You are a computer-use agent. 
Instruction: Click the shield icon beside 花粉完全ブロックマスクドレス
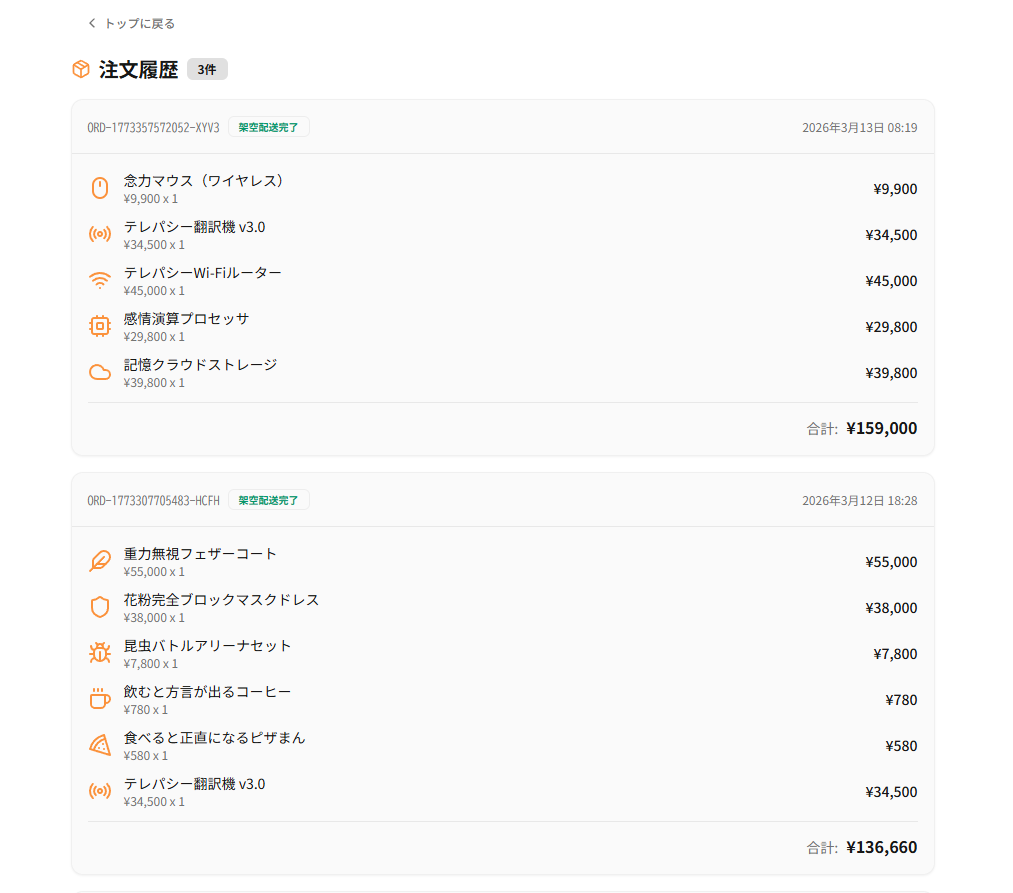pyautogui.click(x=99, y=607)
